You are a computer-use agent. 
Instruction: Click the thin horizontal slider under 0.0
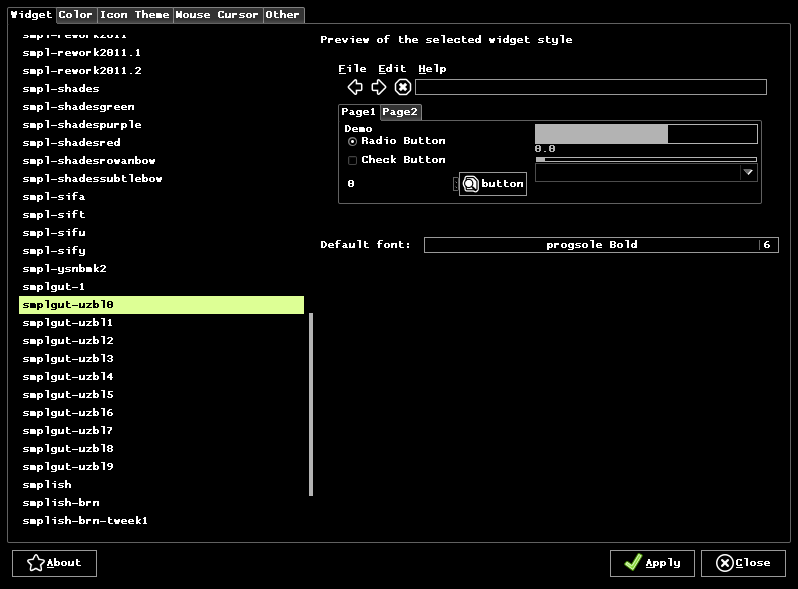[646, 159]
